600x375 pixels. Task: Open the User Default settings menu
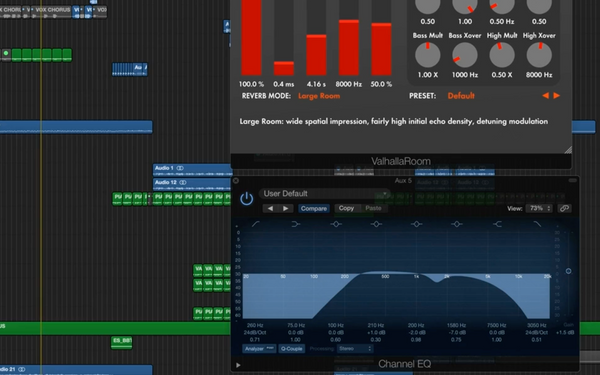point(324,194)
